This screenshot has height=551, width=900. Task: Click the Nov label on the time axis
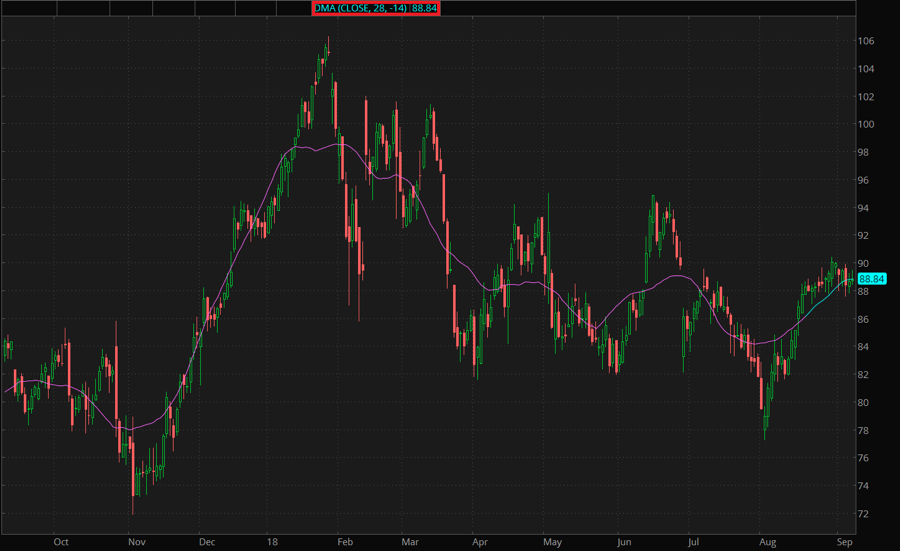136,541
